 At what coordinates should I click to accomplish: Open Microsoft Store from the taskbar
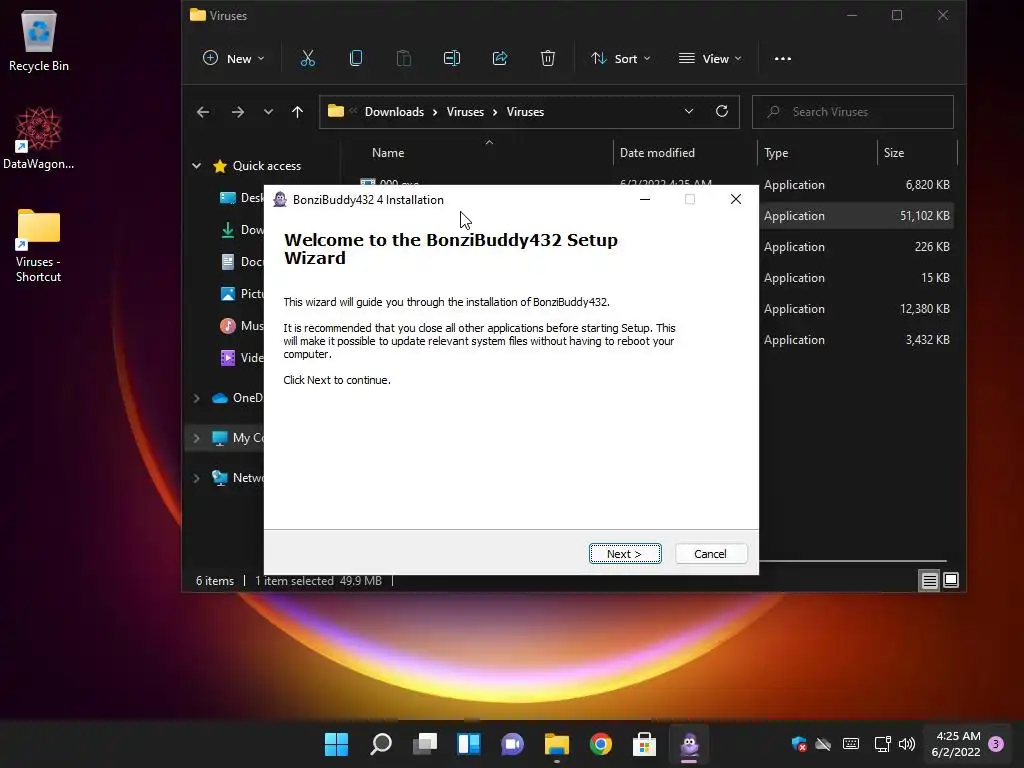645,744
